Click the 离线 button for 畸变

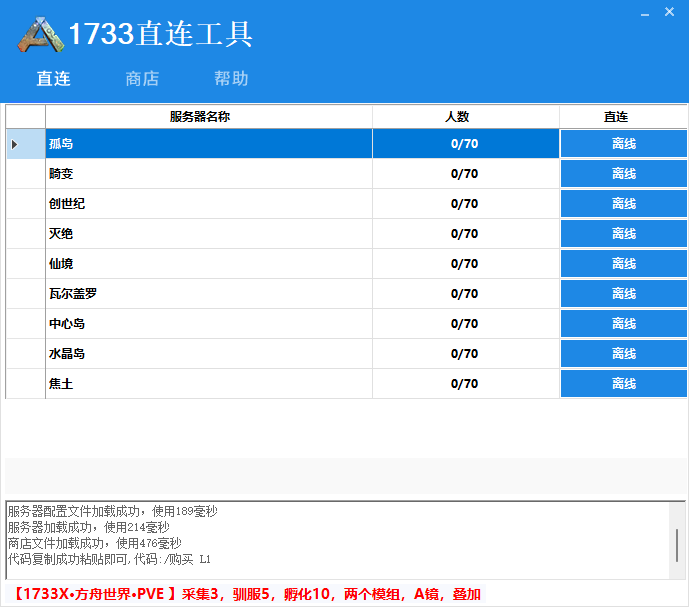[x=624, y=174]
